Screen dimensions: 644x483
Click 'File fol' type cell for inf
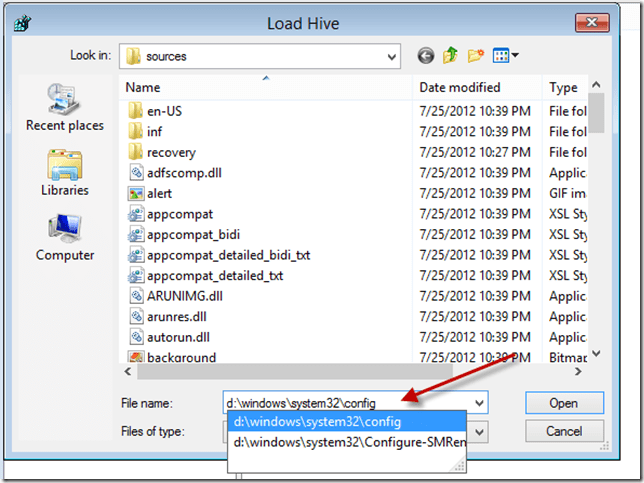(x=568, y=131)
